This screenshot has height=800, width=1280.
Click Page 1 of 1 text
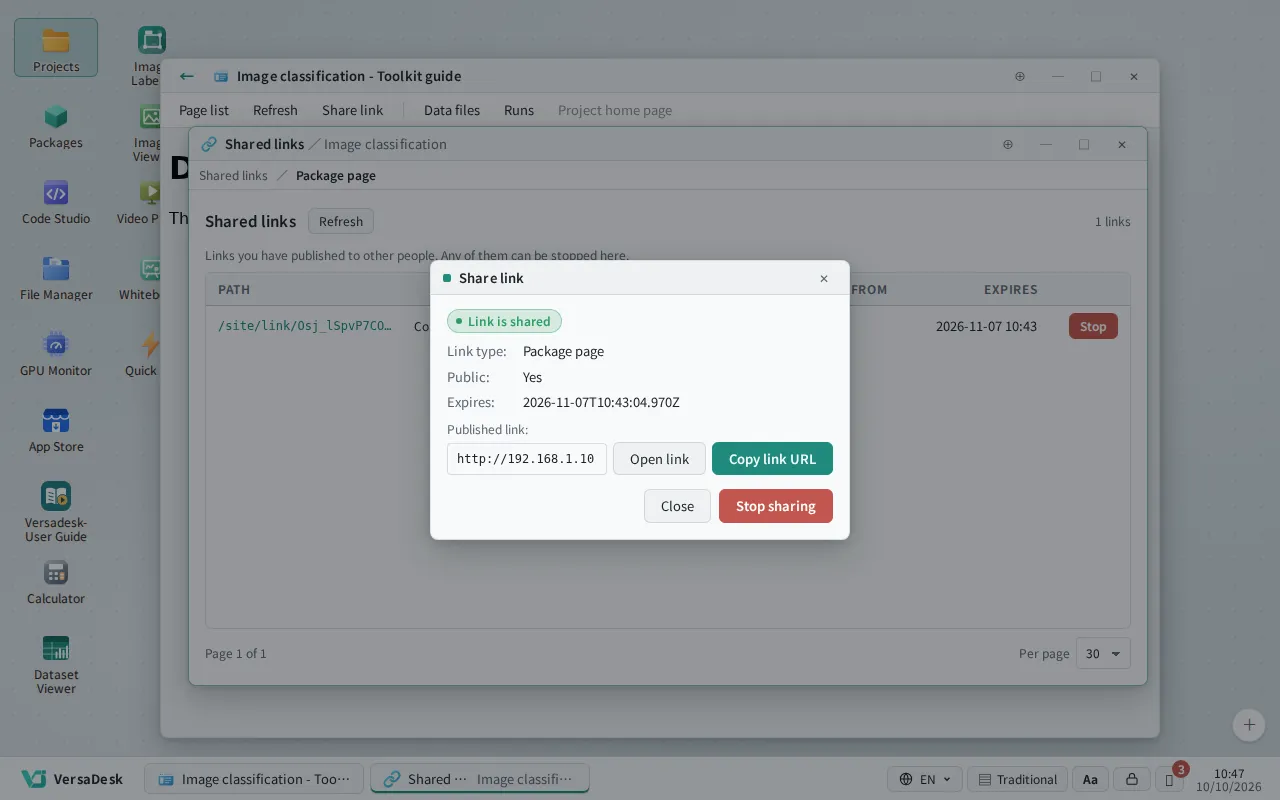[236, 653]
